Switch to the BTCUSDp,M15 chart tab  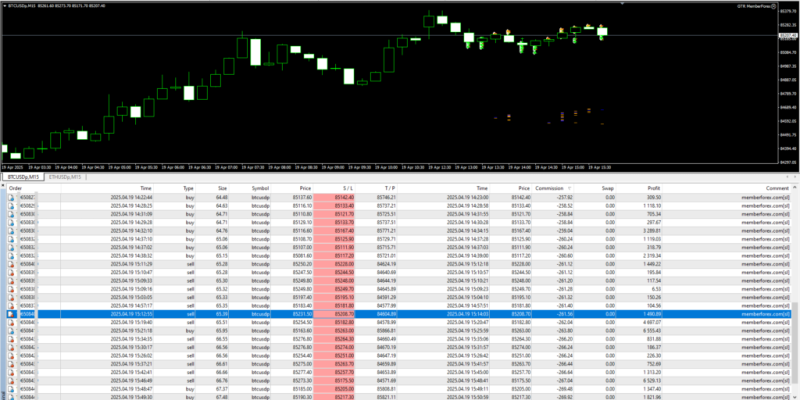pos(21,176)
